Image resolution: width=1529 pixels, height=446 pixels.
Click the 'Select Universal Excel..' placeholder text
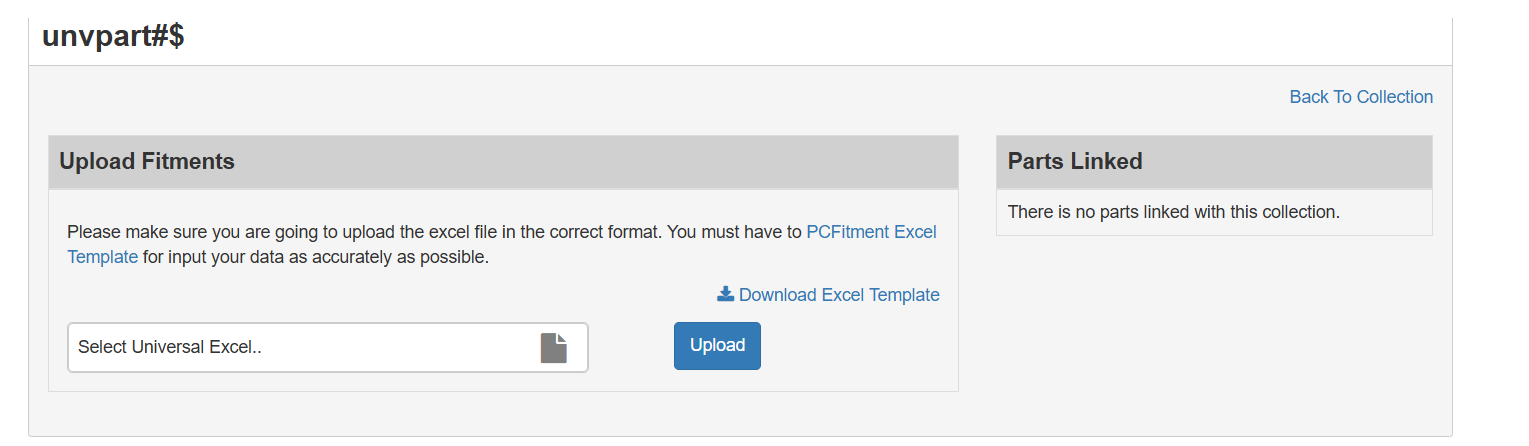pyautogui.click(x=169, y=348)
